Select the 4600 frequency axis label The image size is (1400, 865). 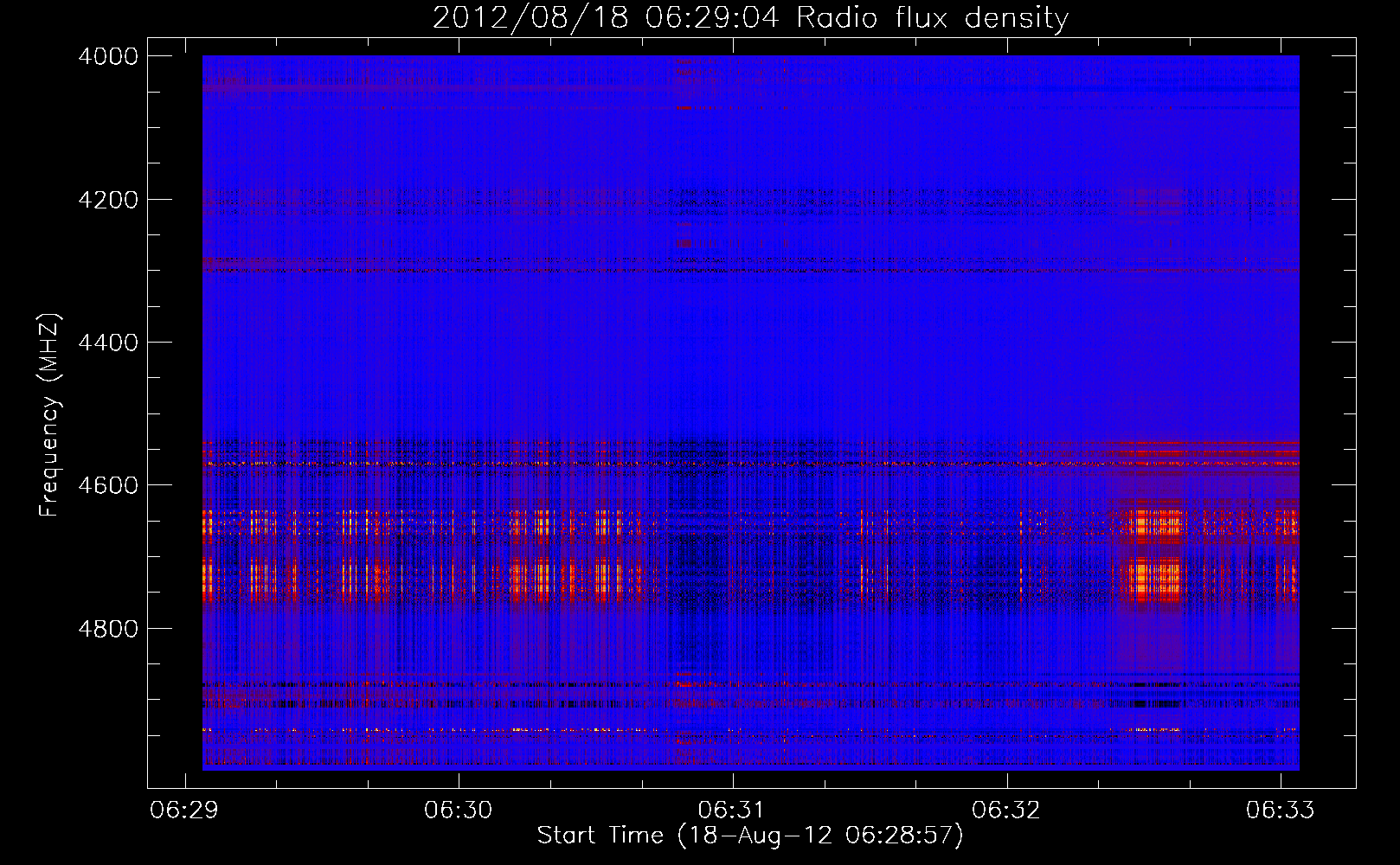tap(108, 485)
